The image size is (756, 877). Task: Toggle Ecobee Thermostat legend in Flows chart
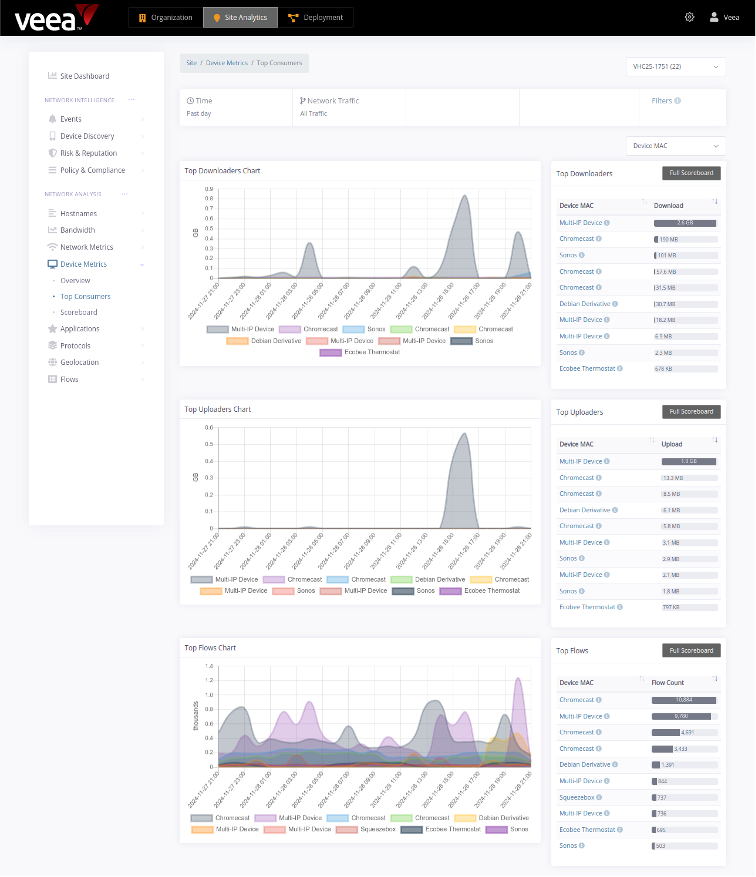click(441, 829)
